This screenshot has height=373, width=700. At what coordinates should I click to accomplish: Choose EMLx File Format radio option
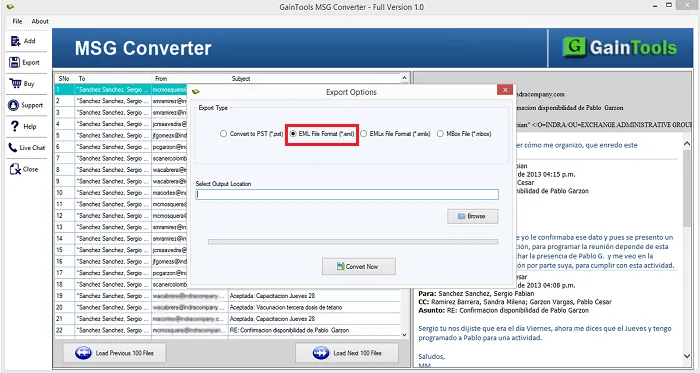pos(396,134)
